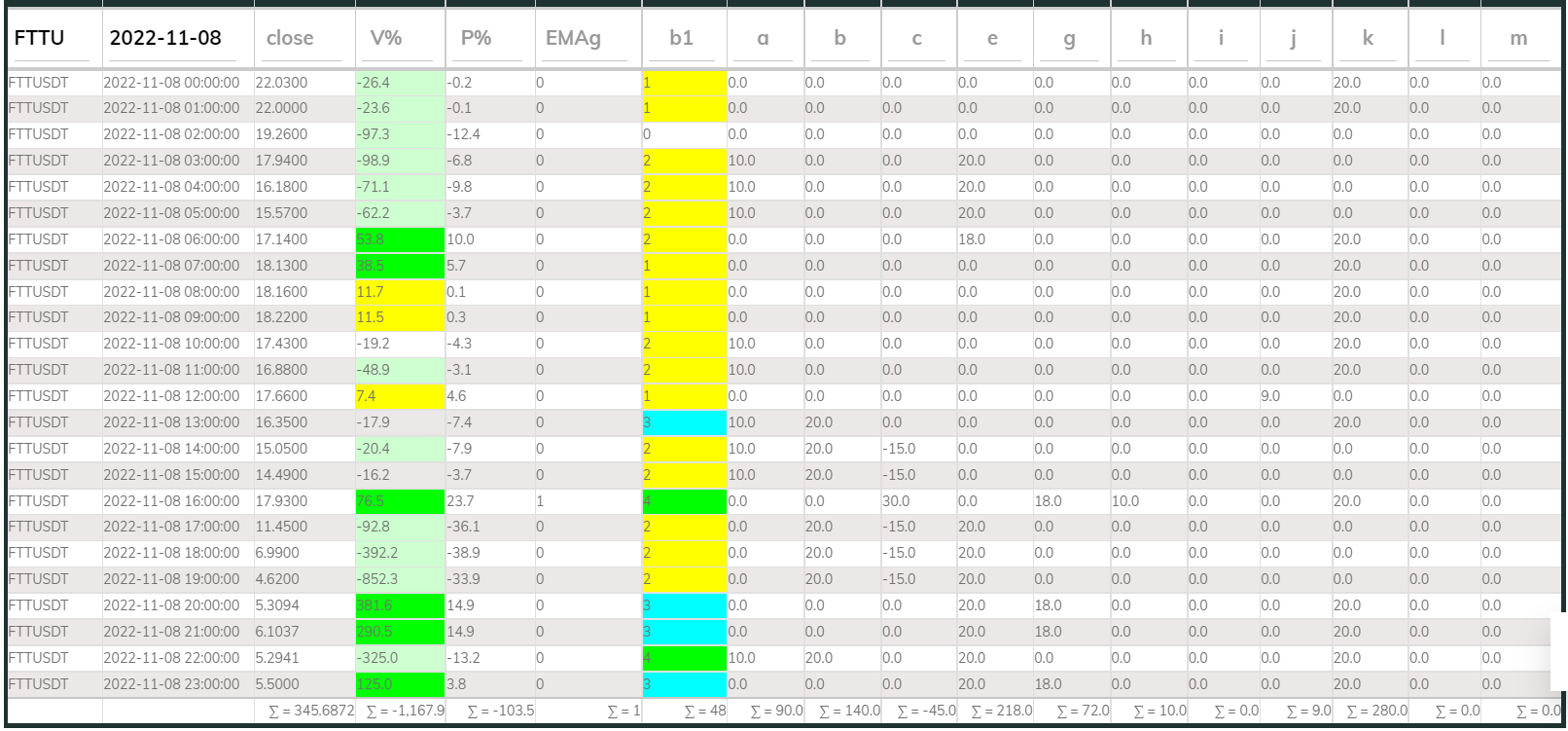This screenshot has width=1568, height=731.
Task: Click the close price 4.6200 cell
Action: click(x=278, y=579)
